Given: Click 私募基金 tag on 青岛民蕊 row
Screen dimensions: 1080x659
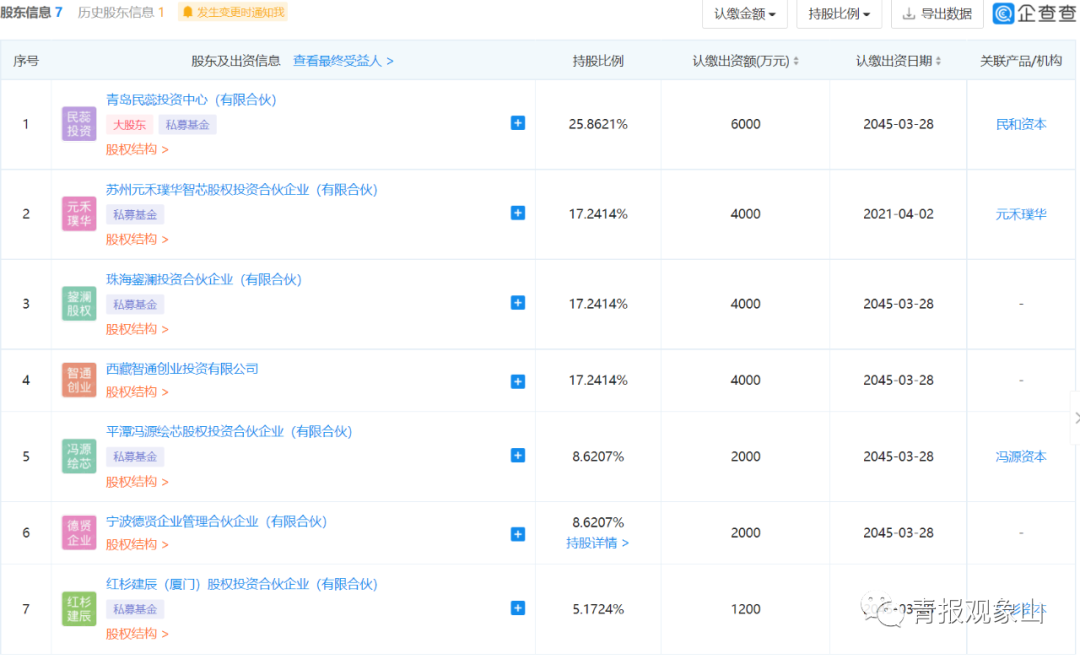Looking at the screenshot, I should pos(187,125).
